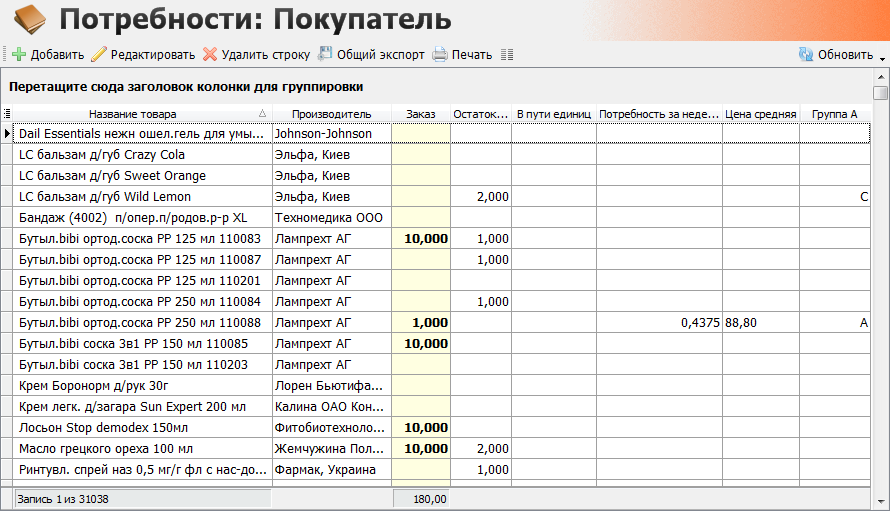Click the red X Удалить строку icon
Screen dimensions: 890x511
point(210,55)
